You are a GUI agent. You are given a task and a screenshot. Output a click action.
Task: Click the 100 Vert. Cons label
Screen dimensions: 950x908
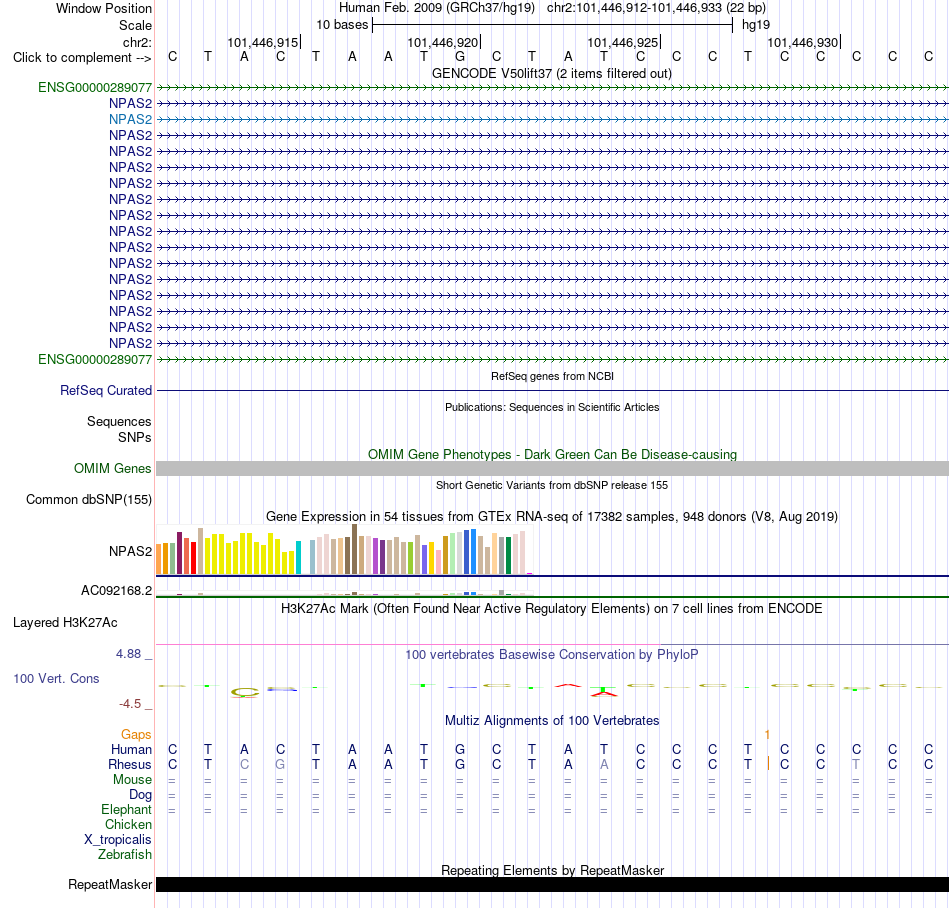(x=56, y=678)
